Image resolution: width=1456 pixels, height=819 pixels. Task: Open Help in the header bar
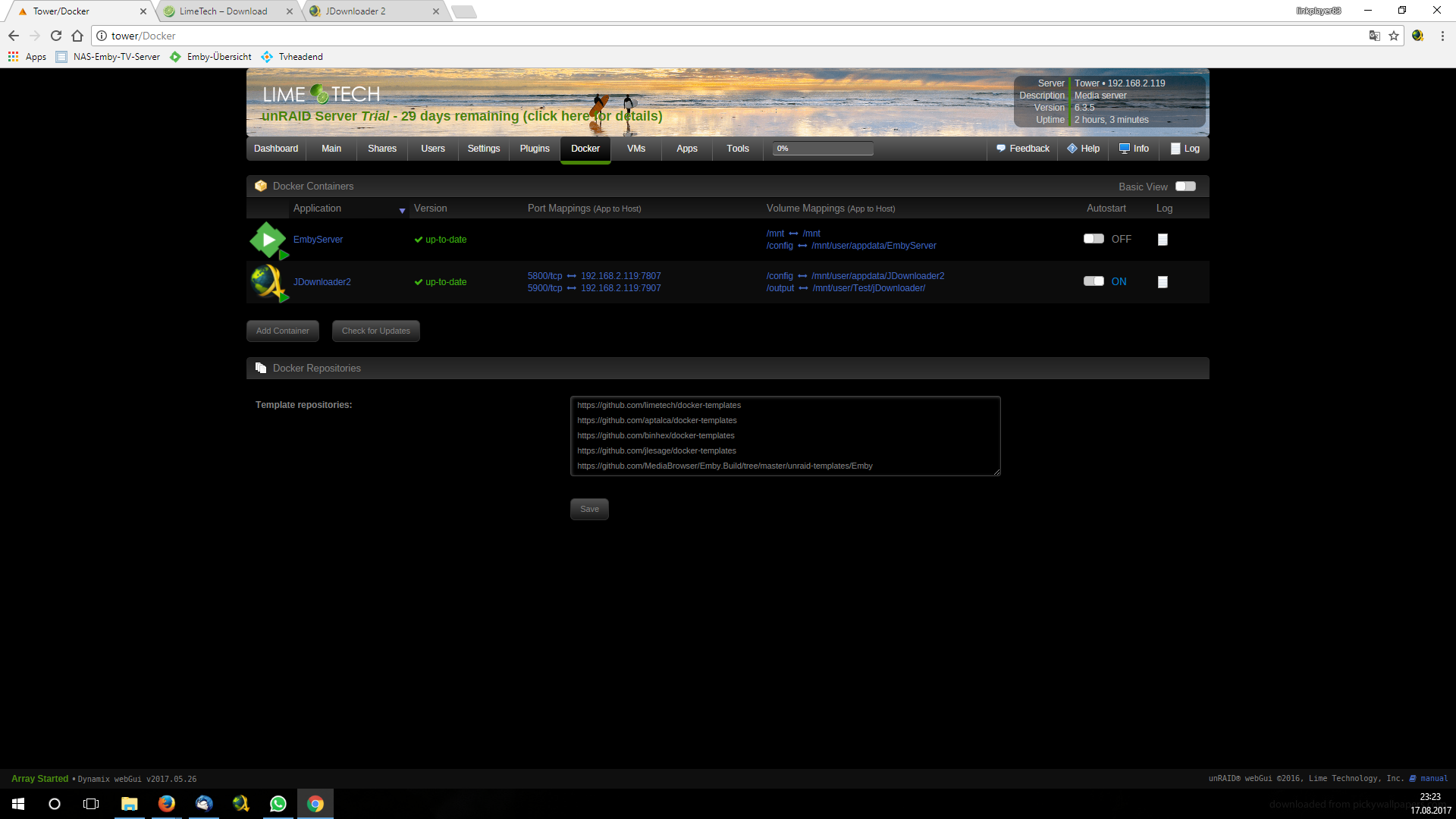[1083, 149]
